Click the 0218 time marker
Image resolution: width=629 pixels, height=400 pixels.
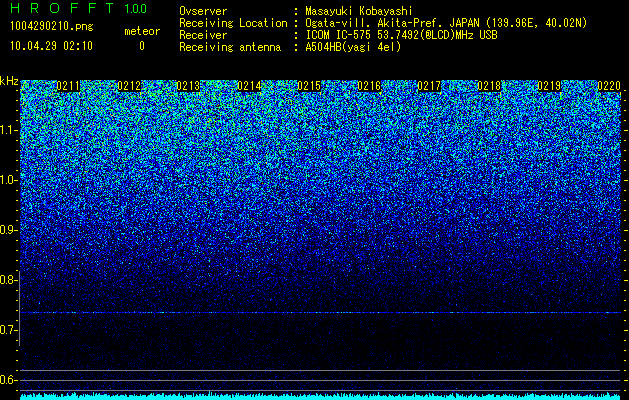(489, 86)
